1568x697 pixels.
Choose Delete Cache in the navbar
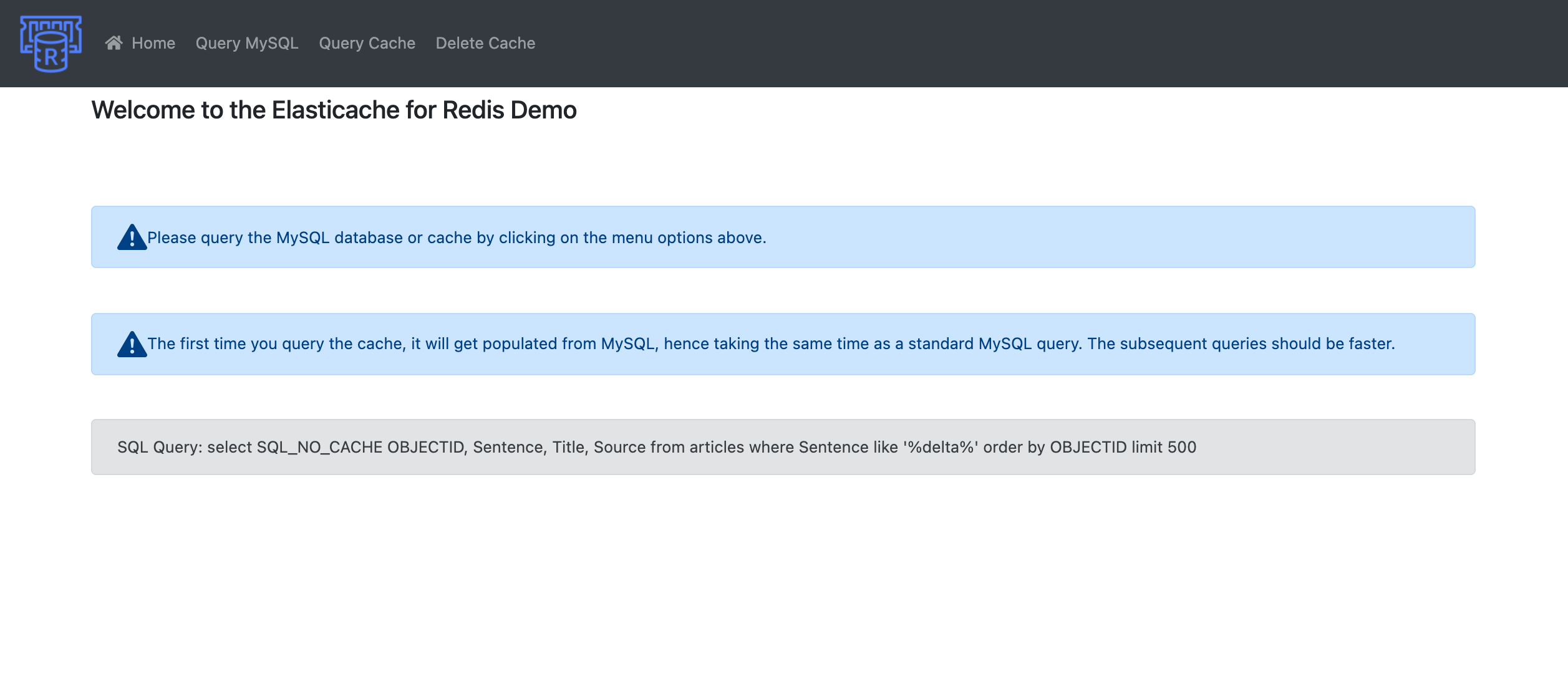coord(485,43)
